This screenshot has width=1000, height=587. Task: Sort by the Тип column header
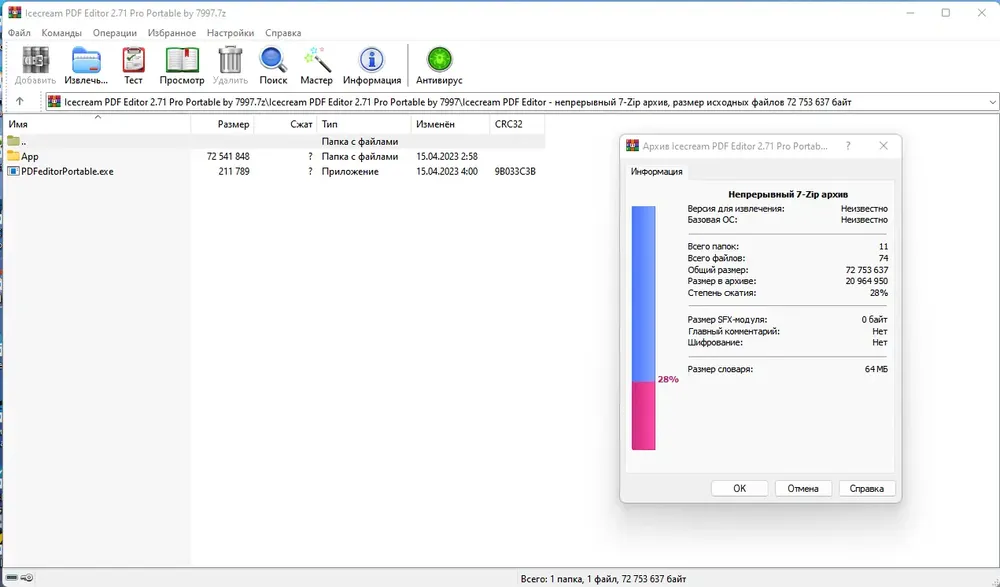364,124
